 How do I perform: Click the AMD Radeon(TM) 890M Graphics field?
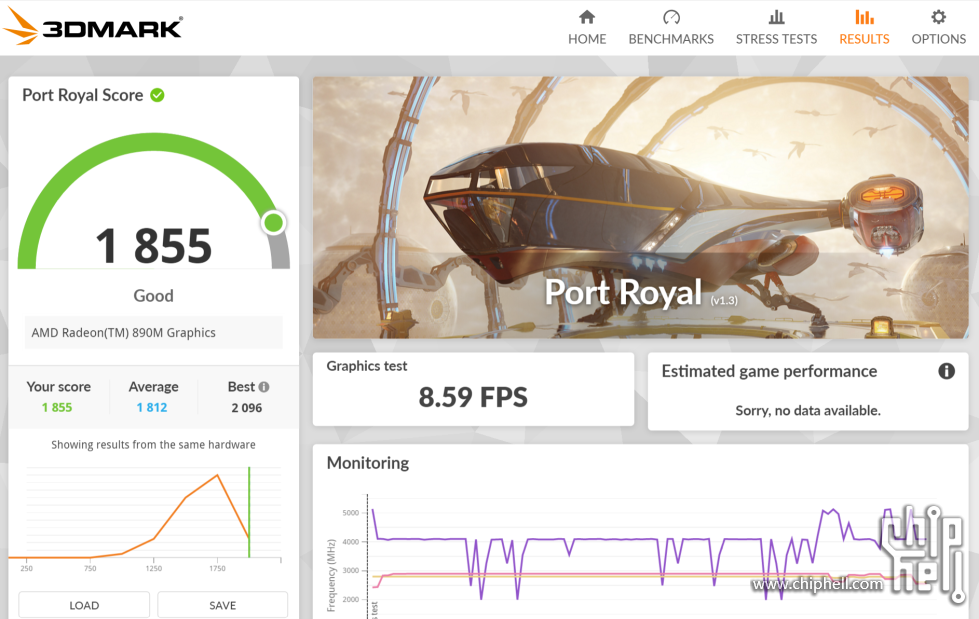154,332
